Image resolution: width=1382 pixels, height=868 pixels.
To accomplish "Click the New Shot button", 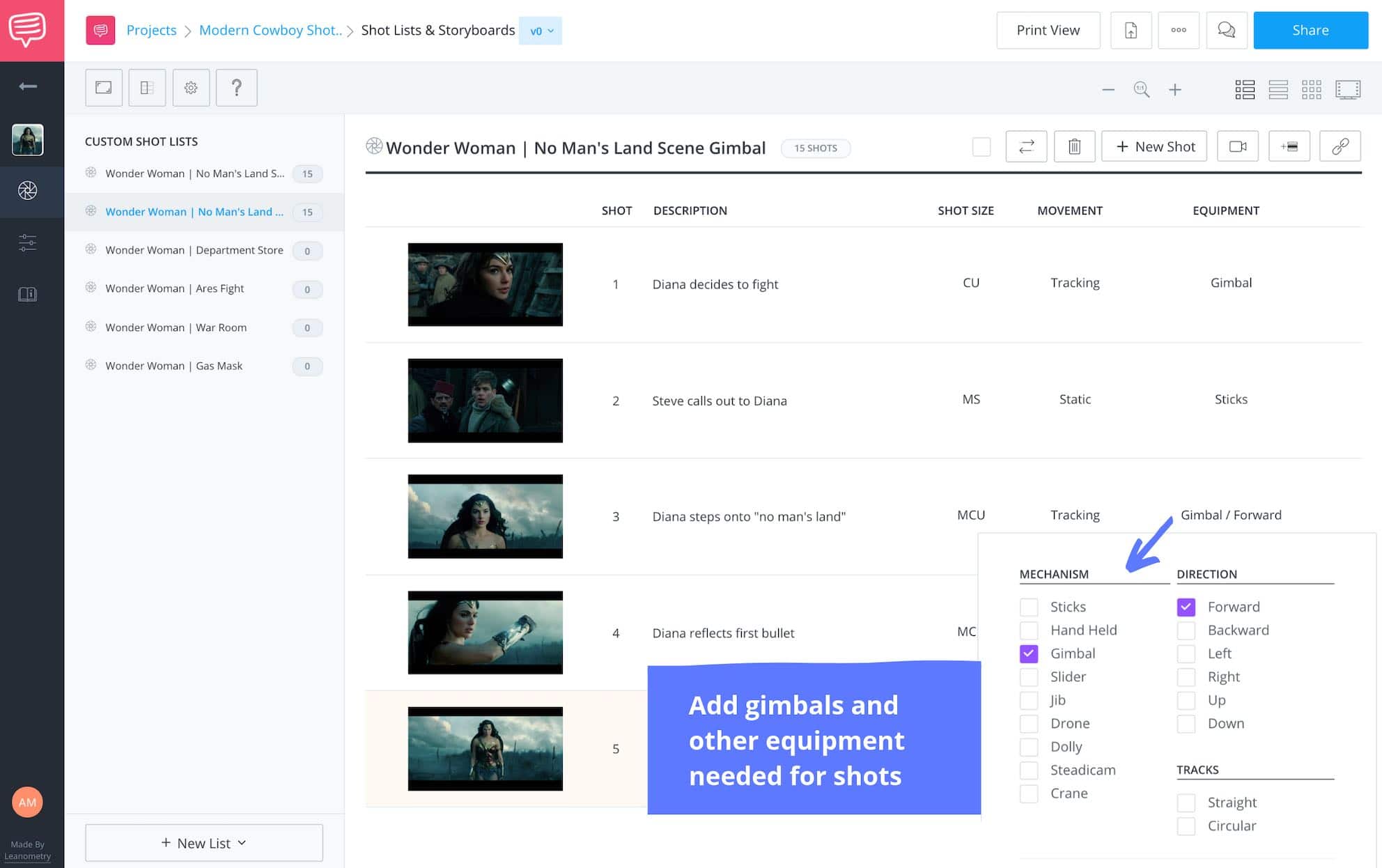I will point(1154,146).
